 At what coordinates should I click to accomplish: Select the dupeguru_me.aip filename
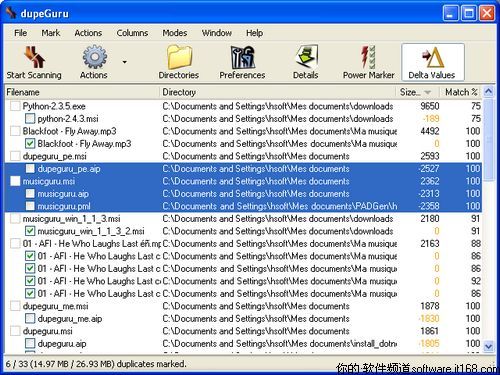click(70, 319)
